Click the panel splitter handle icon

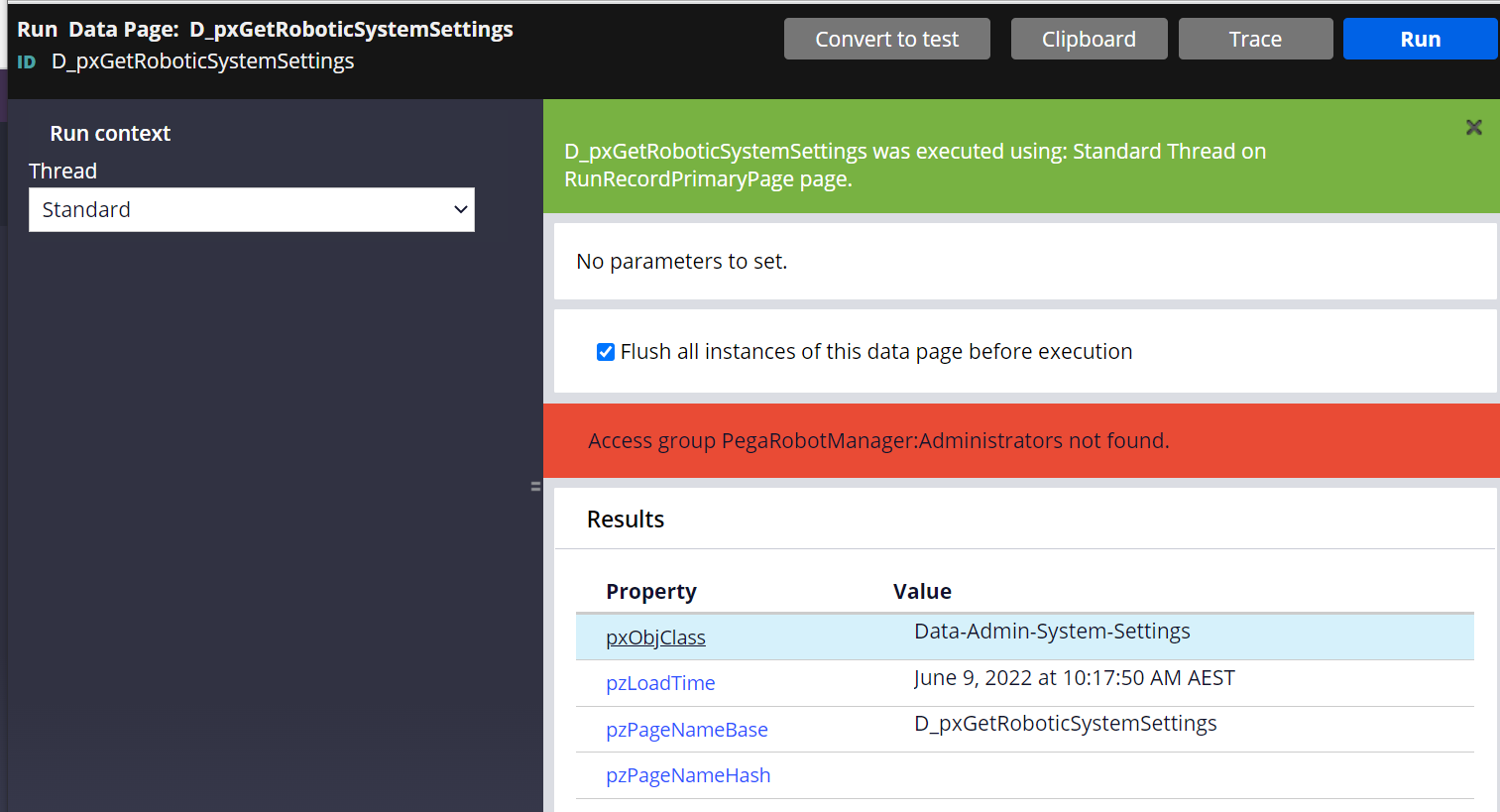(x=535, y=487)
